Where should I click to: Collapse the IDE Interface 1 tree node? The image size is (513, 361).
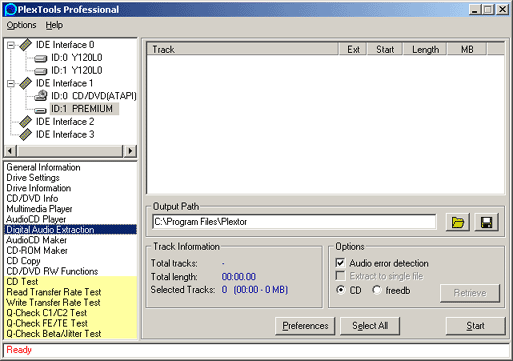click(x=11, y=83)
